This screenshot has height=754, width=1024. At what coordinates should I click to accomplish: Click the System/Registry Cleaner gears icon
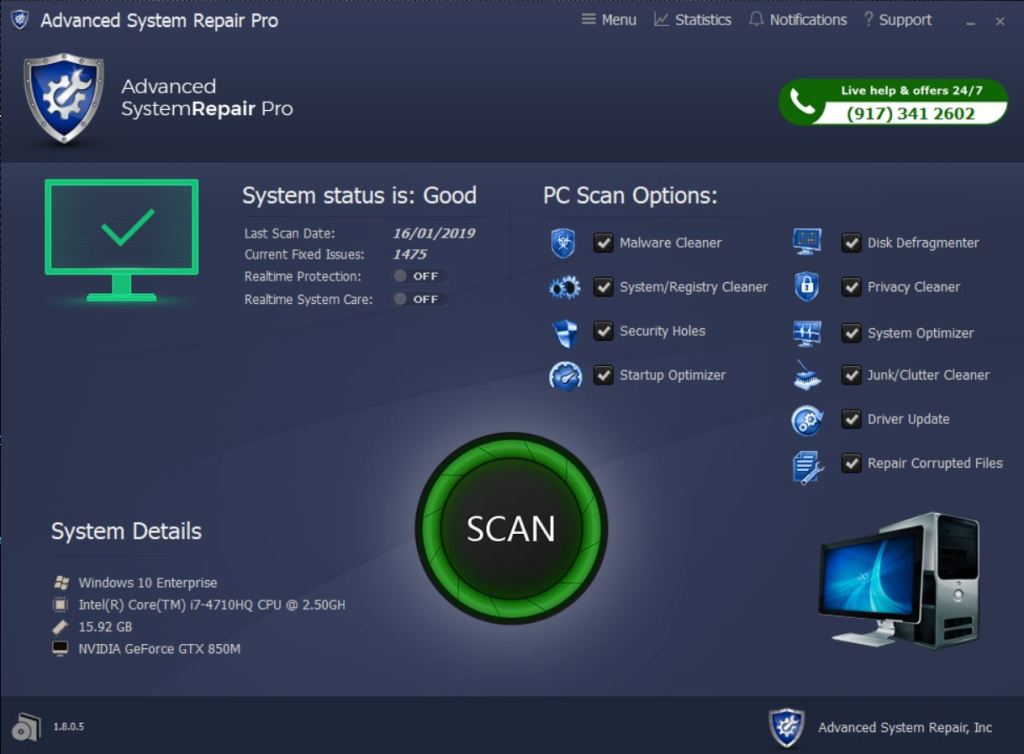pyautogui.click(x=564, y=288)
